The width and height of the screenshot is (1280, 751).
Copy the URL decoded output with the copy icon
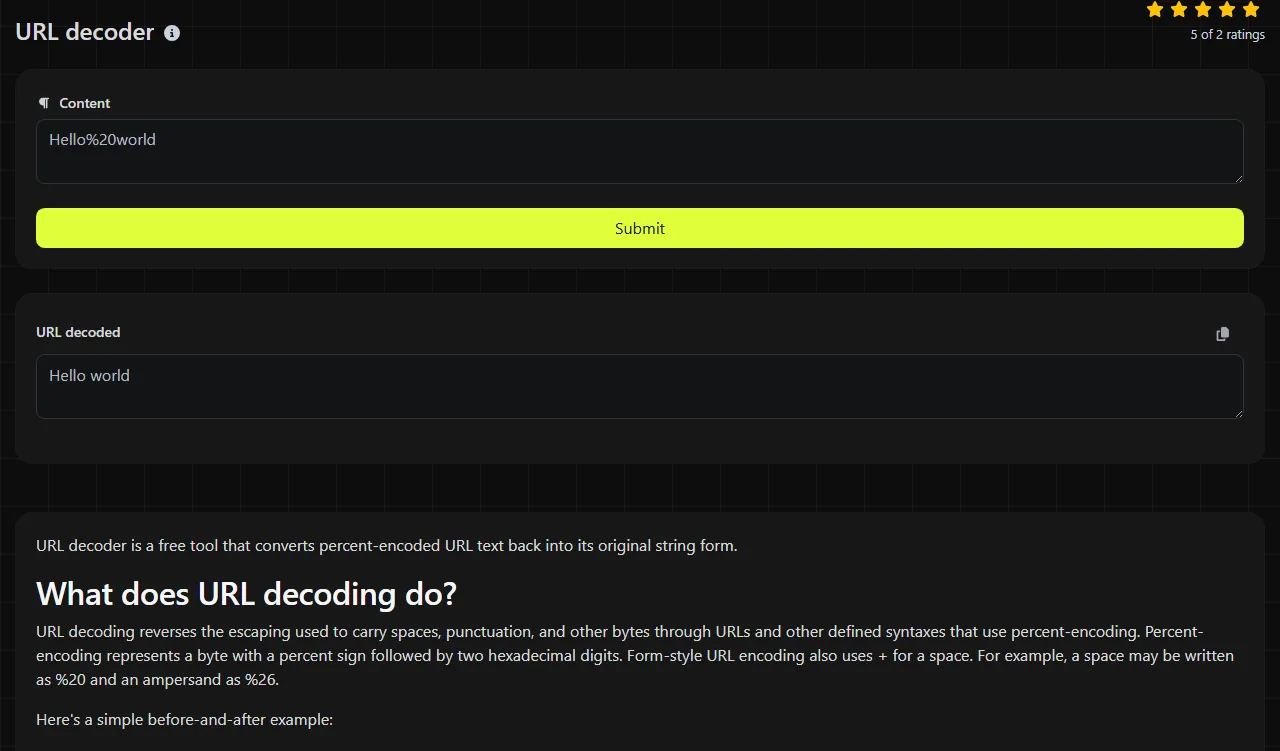click(1222, 334)
